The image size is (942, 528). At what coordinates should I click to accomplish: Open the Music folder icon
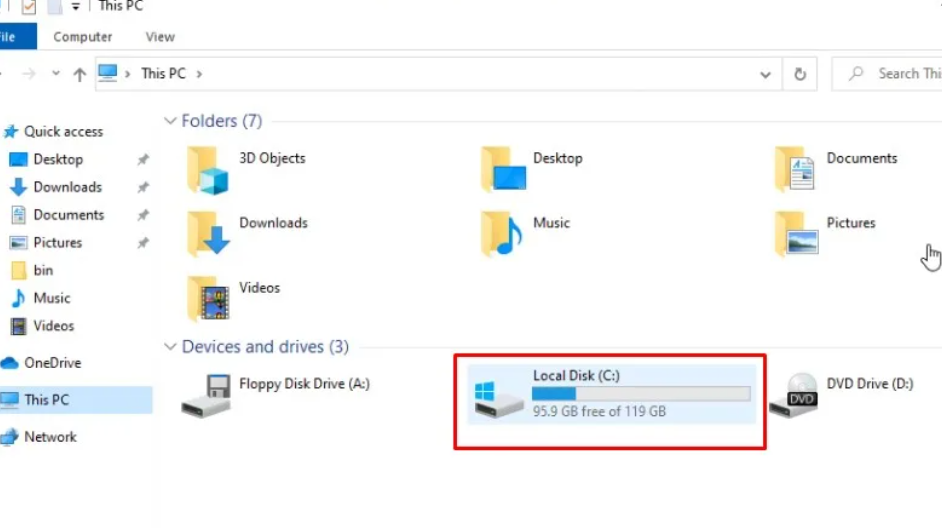[x=502, y=235]
